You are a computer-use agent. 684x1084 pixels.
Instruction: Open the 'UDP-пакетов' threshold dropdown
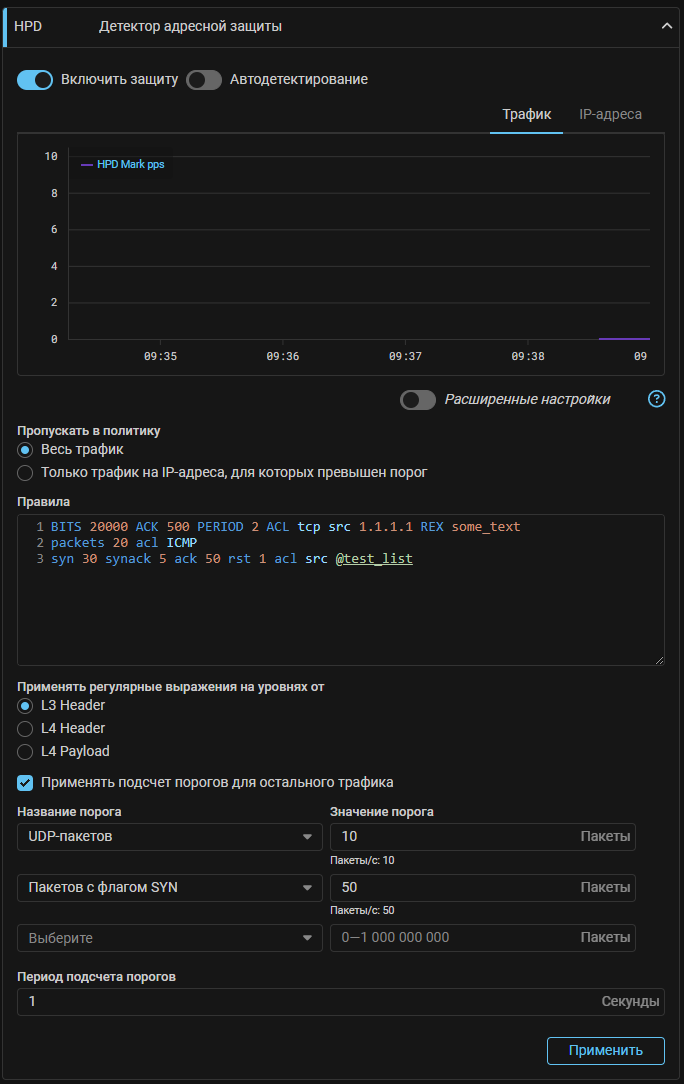[x=170, y=837]
